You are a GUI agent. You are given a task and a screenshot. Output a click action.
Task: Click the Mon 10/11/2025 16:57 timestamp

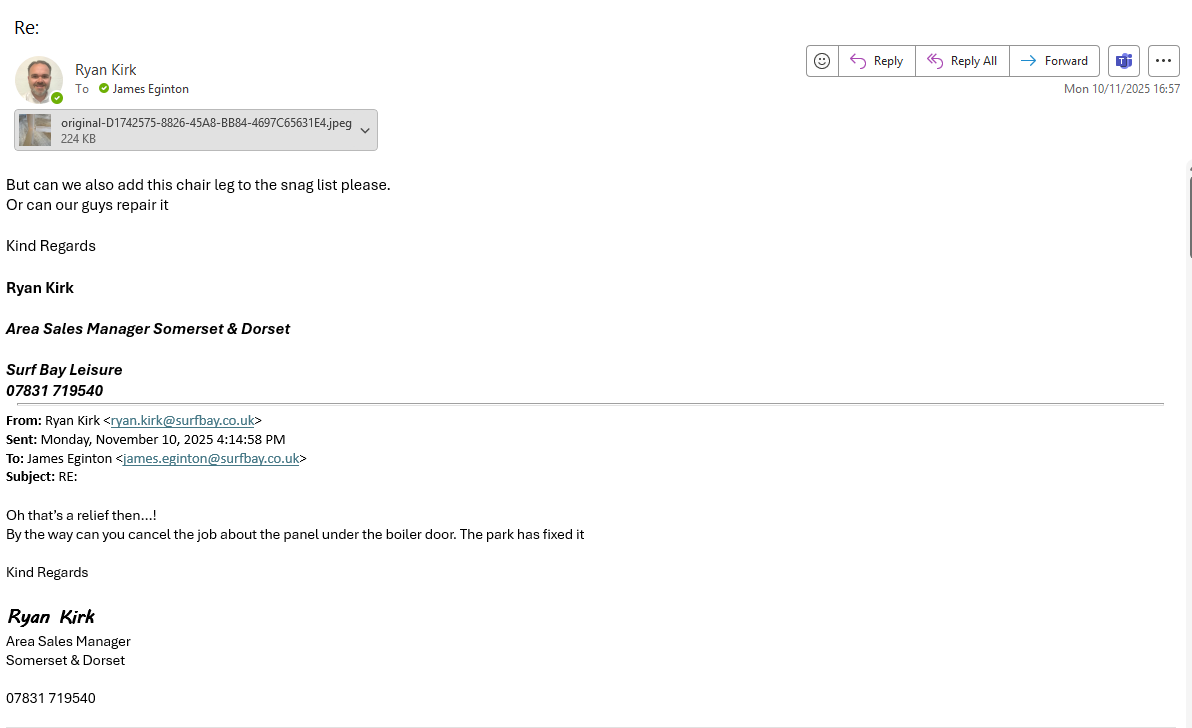click(x=1121, y=89)
